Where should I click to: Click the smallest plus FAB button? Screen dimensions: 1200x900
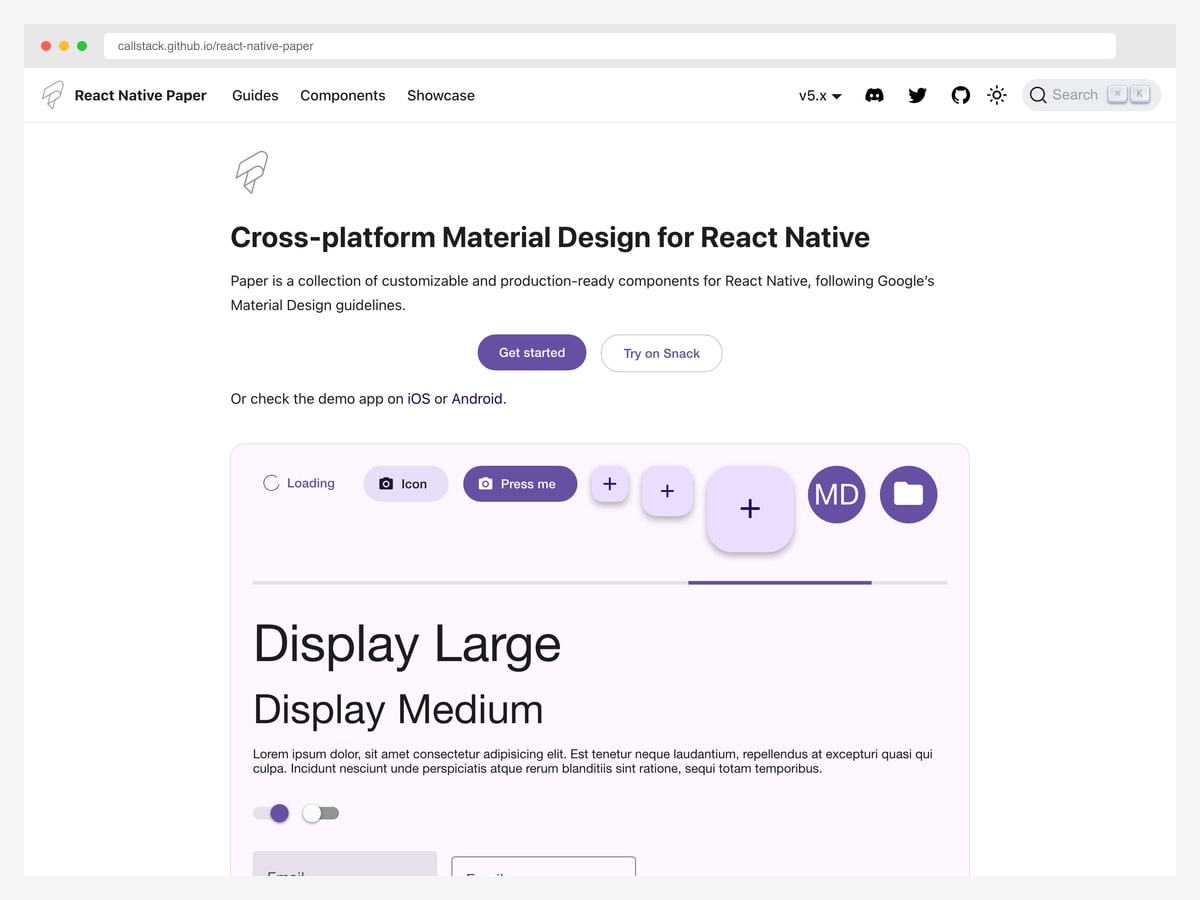tap(610, 484)
